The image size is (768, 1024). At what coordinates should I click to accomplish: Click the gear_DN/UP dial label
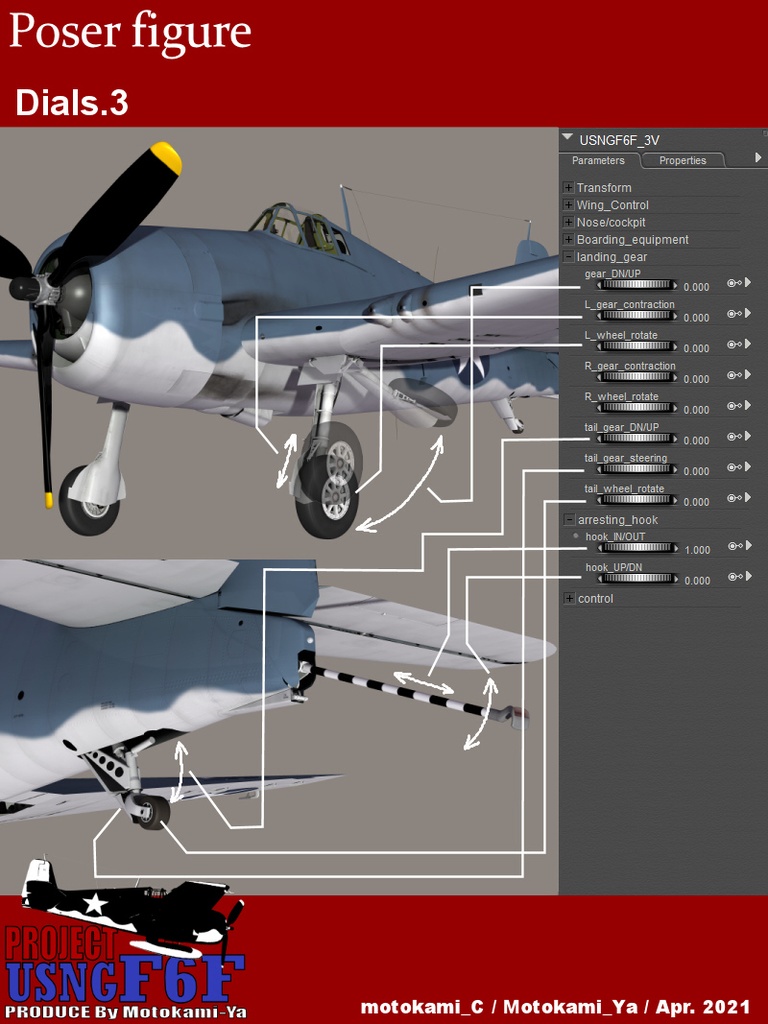pyautogui.click(x=613, y=274)
